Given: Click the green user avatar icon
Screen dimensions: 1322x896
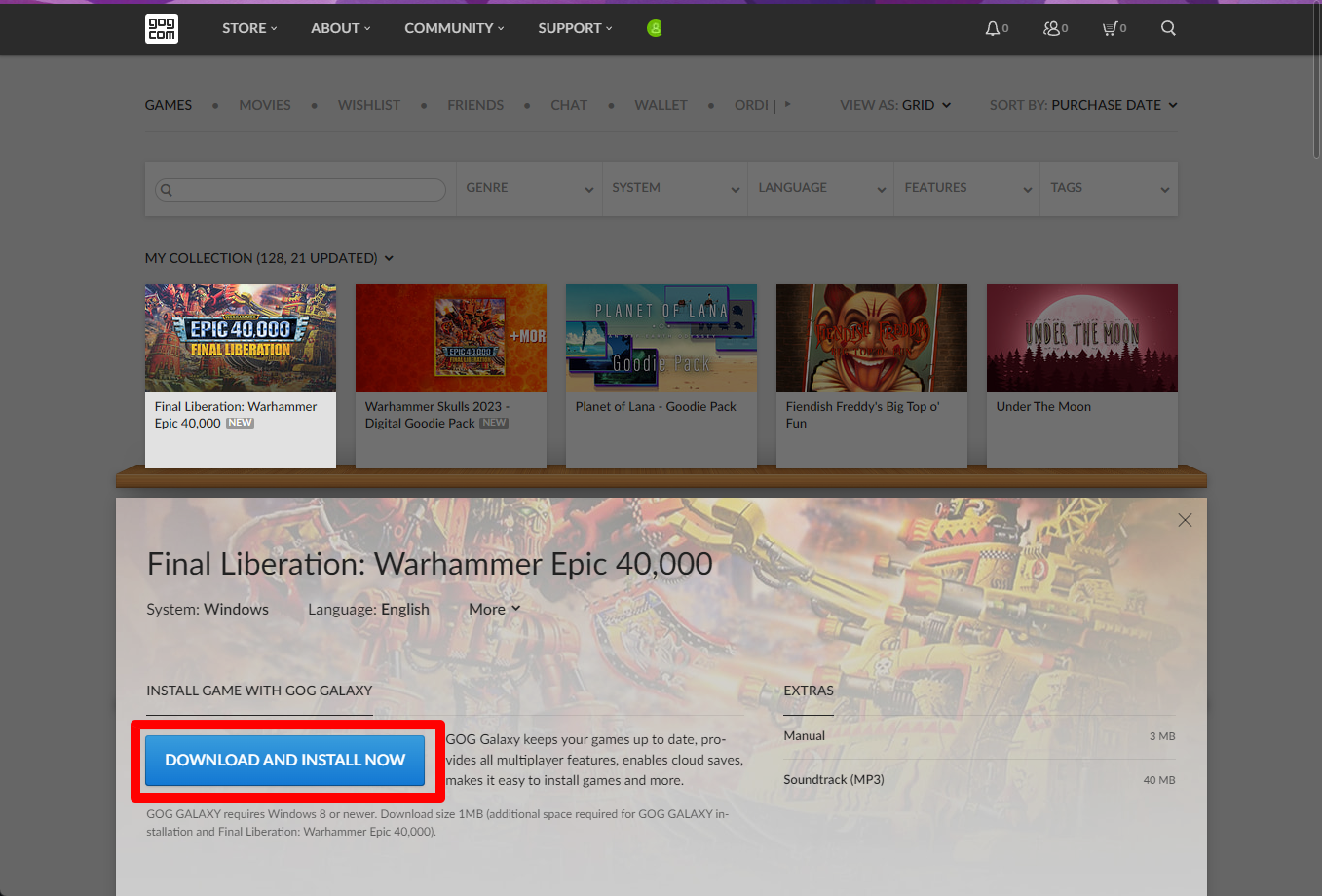Looking at the screenshot, I should pyautogui.click(x=655, y=28).
